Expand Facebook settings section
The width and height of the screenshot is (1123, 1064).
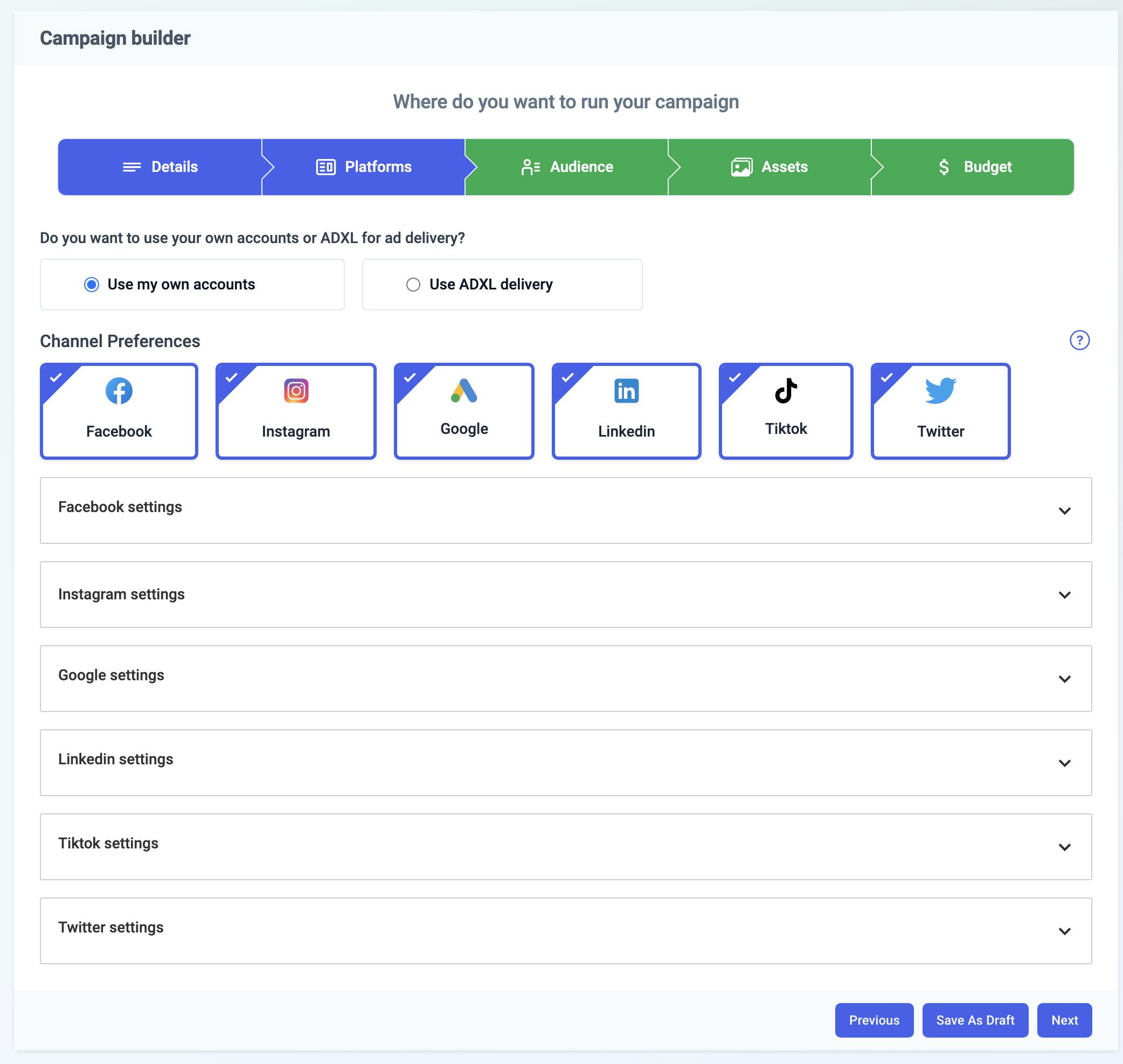click(x=1065, y=510)
